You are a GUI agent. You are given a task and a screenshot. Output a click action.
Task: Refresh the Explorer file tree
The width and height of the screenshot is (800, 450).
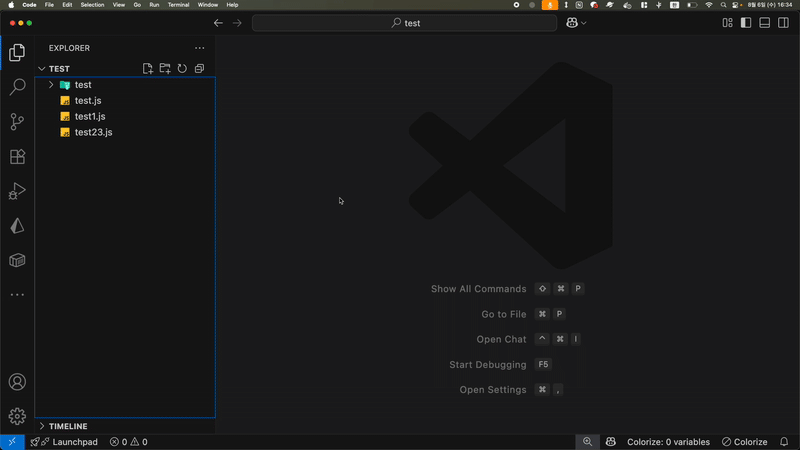(182, 68)
